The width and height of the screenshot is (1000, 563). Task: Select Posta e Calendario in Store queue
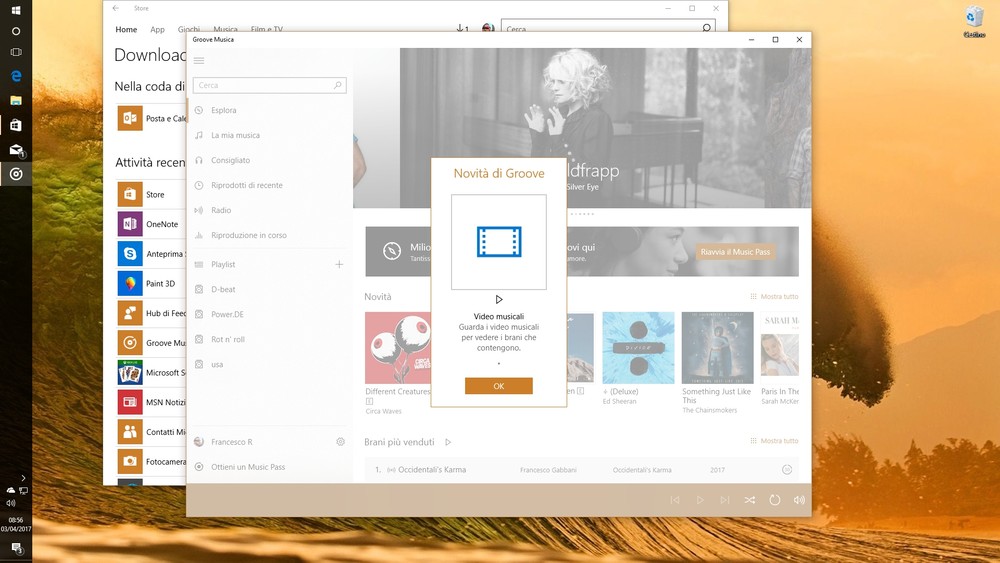[152, 119]
